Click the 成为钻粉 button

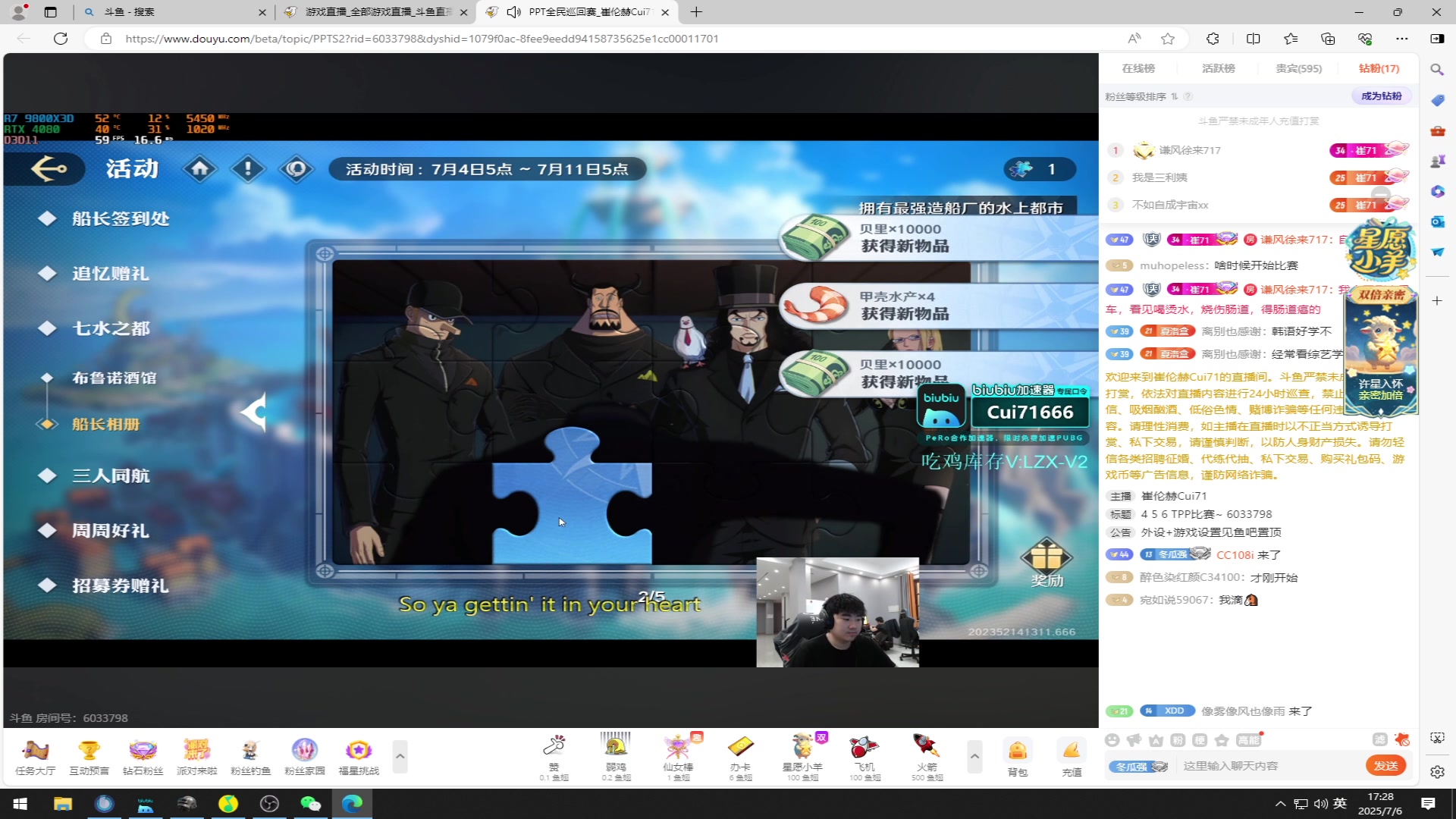[1381, 96]
